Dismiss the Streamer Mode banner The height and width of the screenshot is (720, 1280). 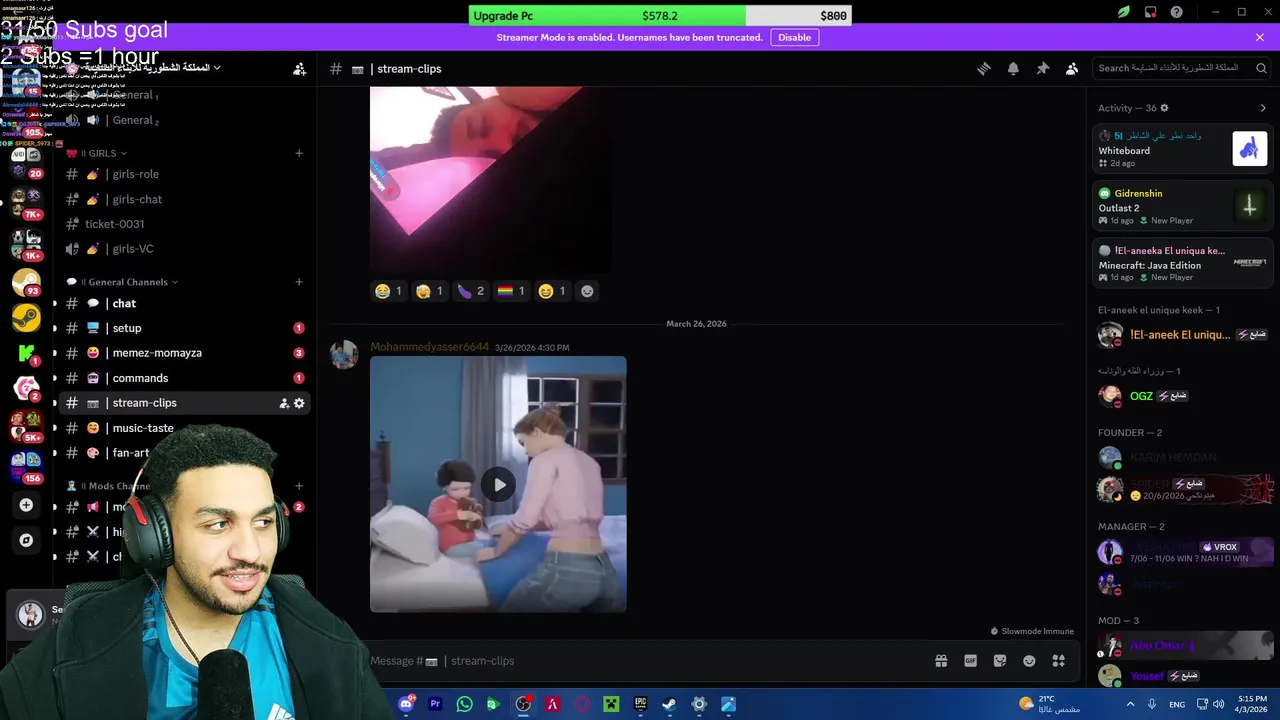click(1260, 37)
